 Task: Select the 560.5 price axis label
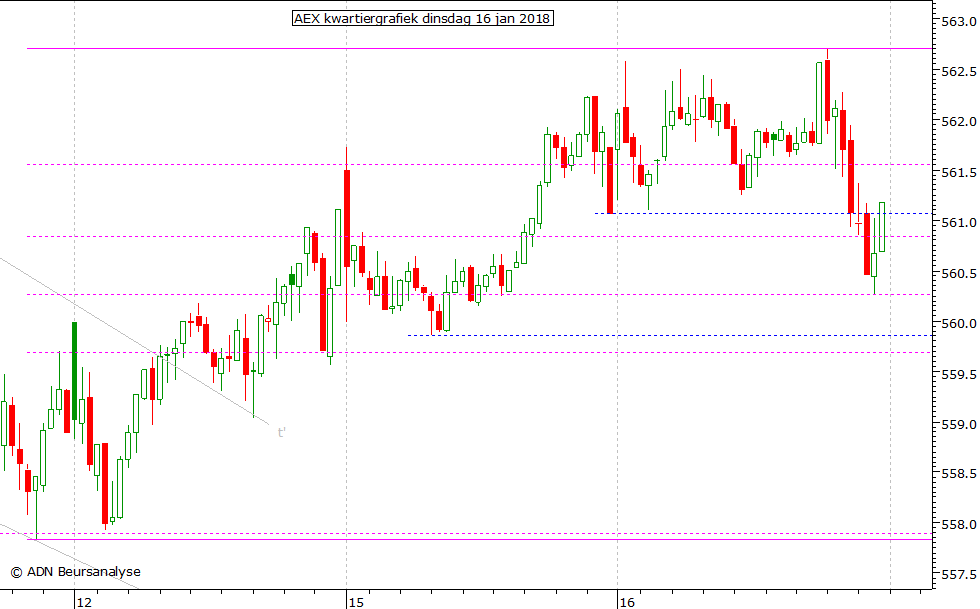pyautogui.click(x=958, y=274)
